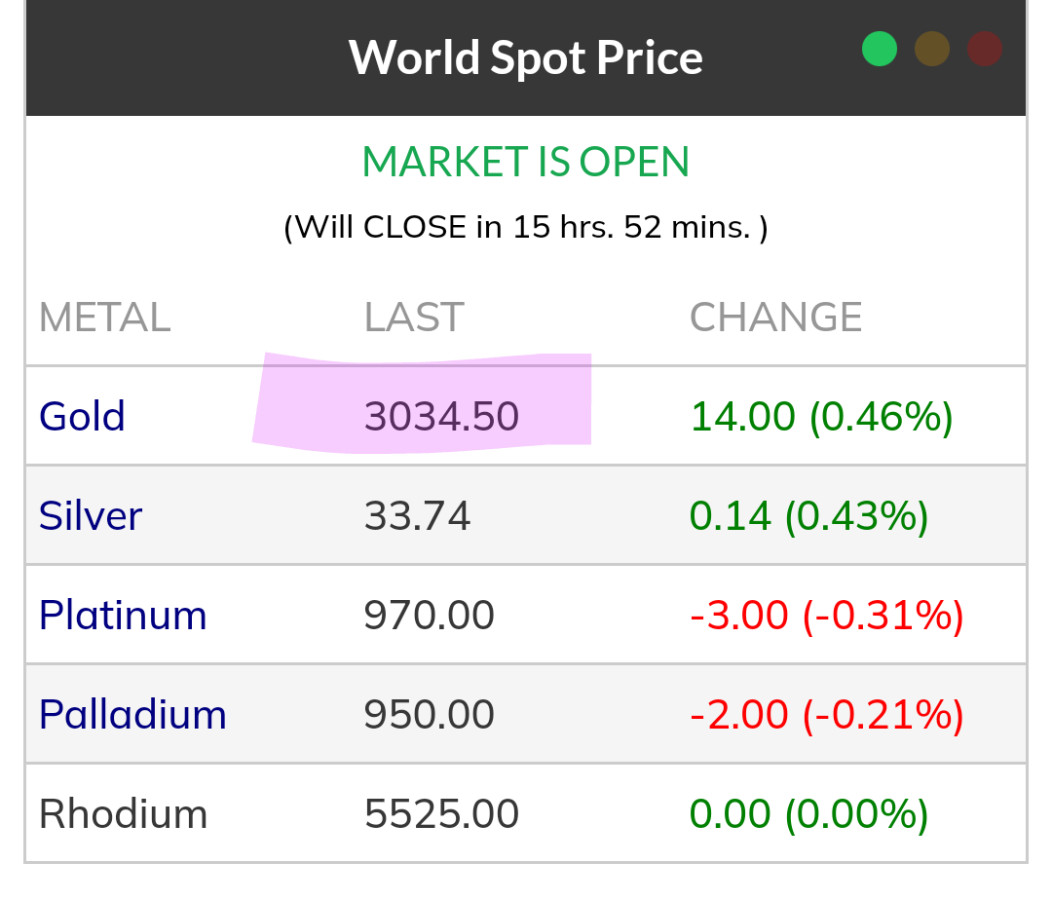The height and width of the screenshot is (900, 1052).
Task: Click Platinum last price 970.00
Action: (x=428, y=614)
